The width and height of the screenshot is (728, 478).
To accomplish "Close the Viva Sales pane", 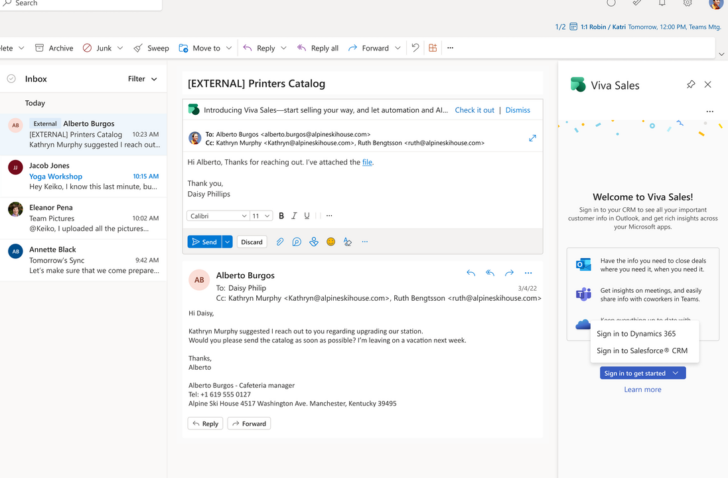I will 708,84.
